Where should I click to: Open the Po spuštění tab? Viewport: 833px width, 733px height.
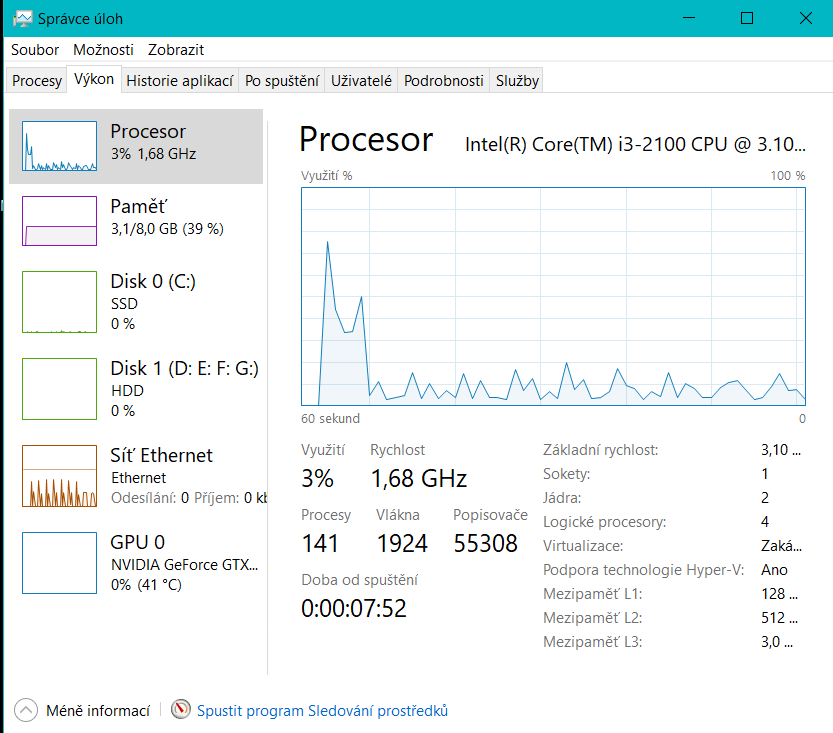pos(282,81)
